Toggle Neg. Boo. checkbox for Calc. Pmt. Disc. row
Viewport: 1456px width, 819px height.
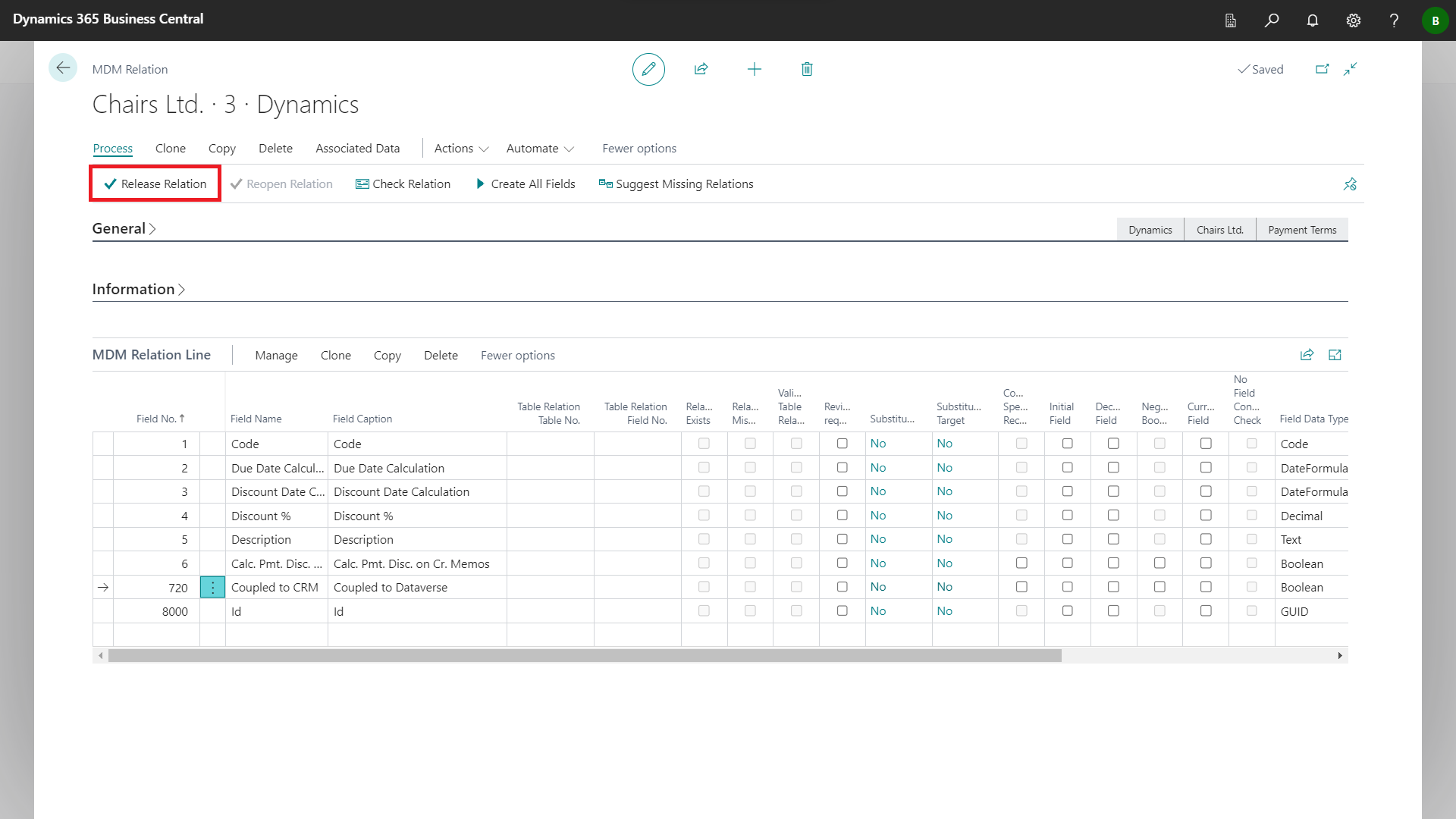click(1159, 563)
